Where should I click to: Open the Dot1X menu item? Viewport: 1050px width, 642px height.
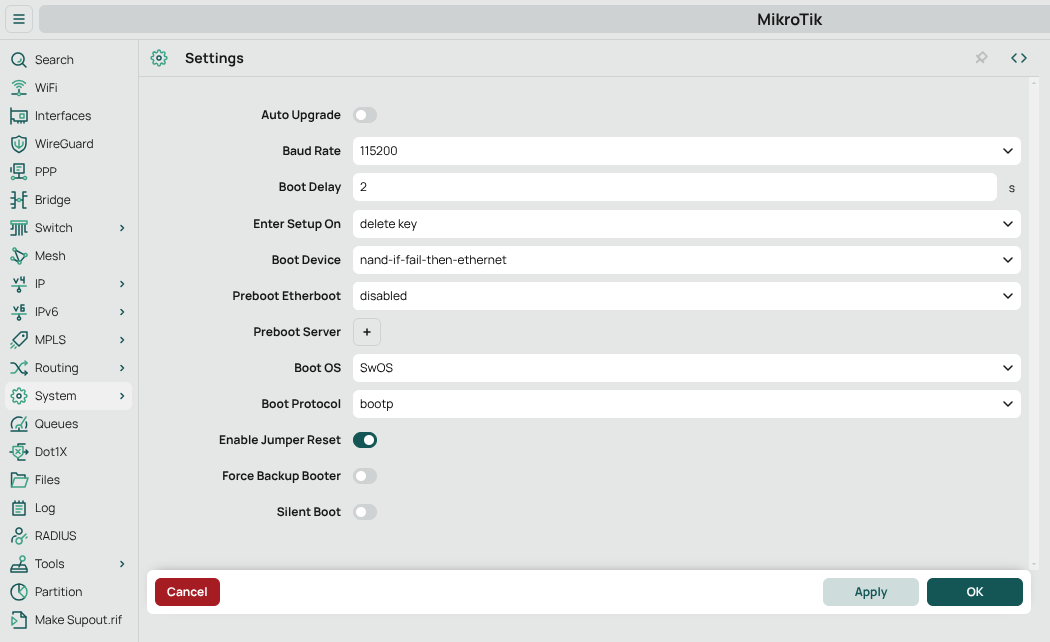[68, 452]
